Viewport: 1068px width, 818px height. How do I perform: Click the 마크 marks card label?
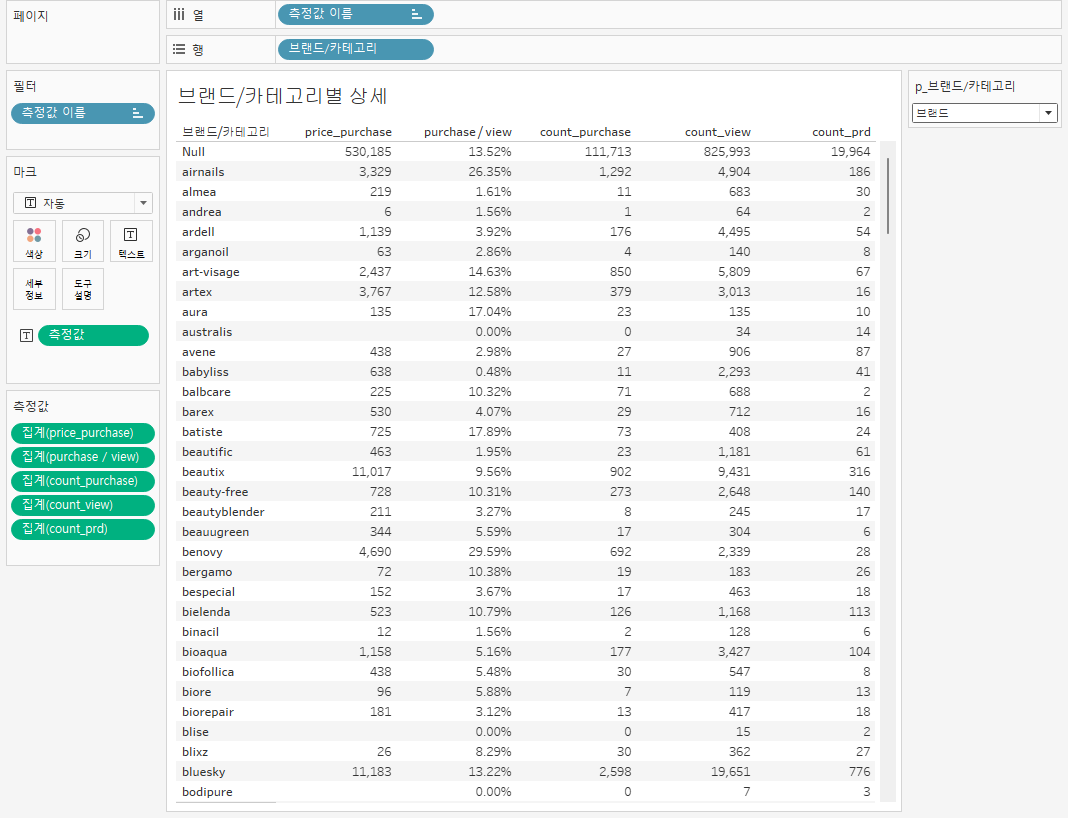(x=25, y=172)
